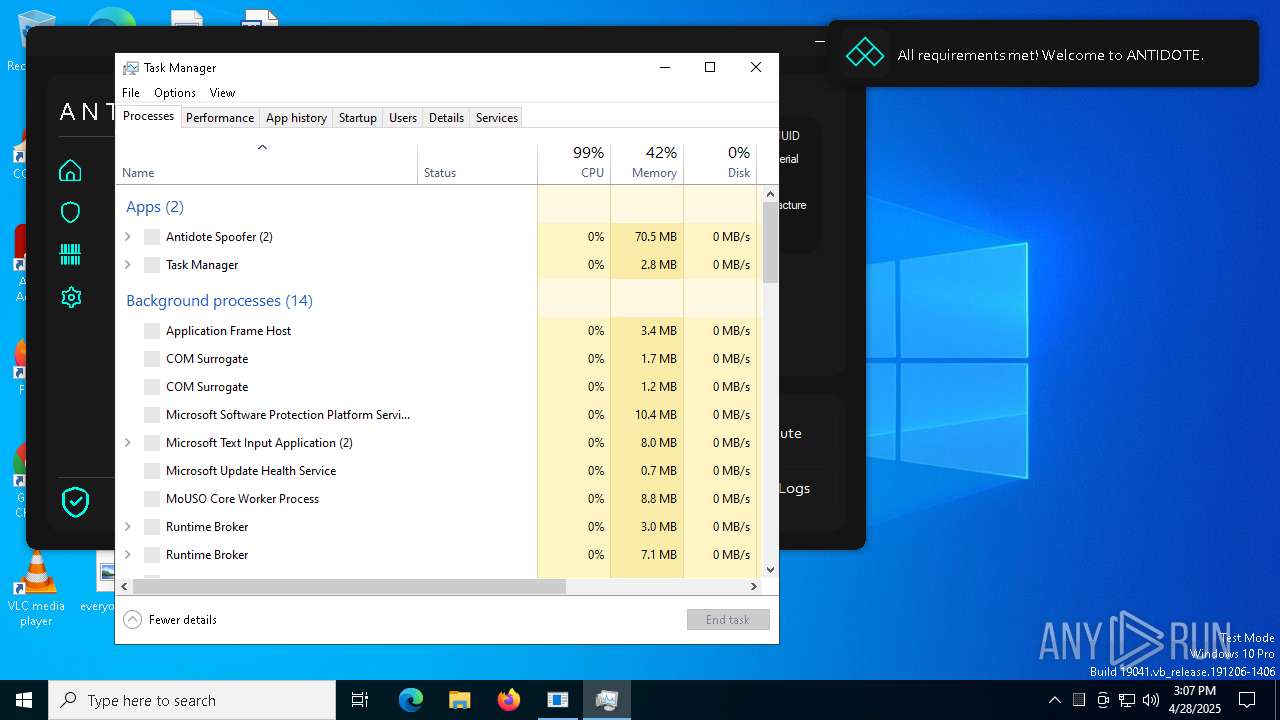Viewport: 1280px width, 720px height.
Task: Launch Firefox from the taskbar
Action: click(x=509, y=700)
